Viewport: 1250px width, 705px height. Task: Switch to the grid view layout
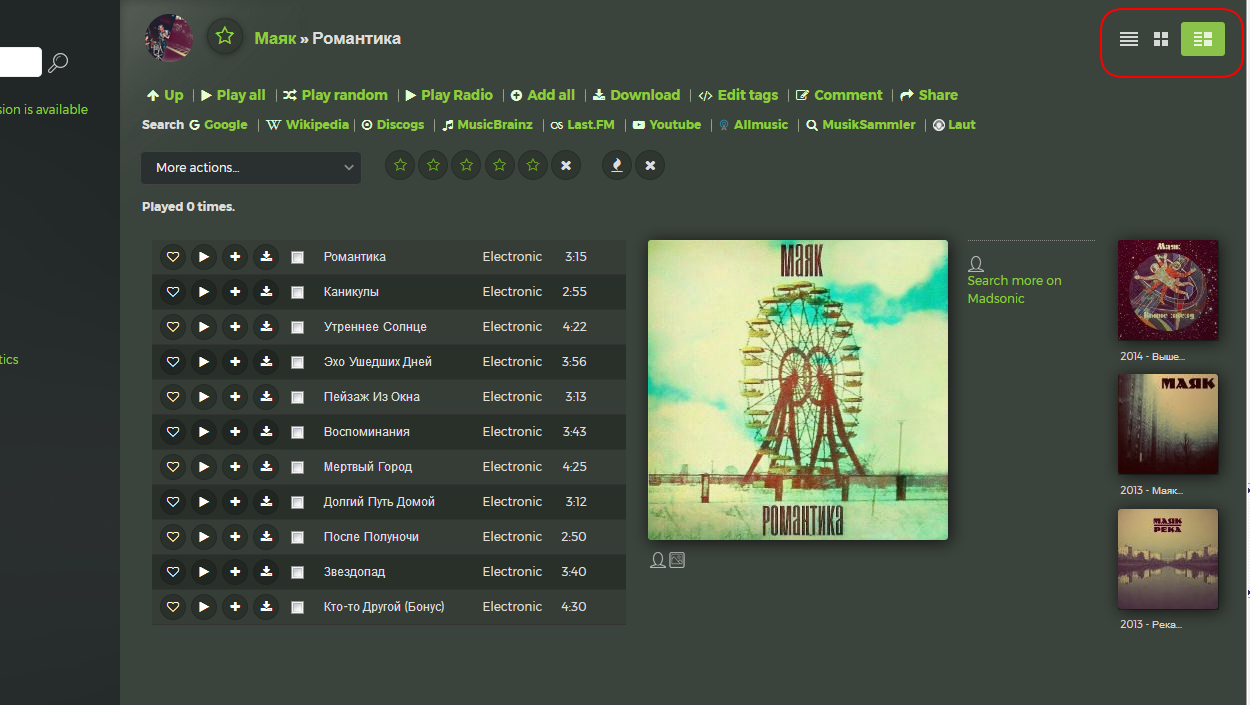pyautogui.click(x=1161, y=39)
